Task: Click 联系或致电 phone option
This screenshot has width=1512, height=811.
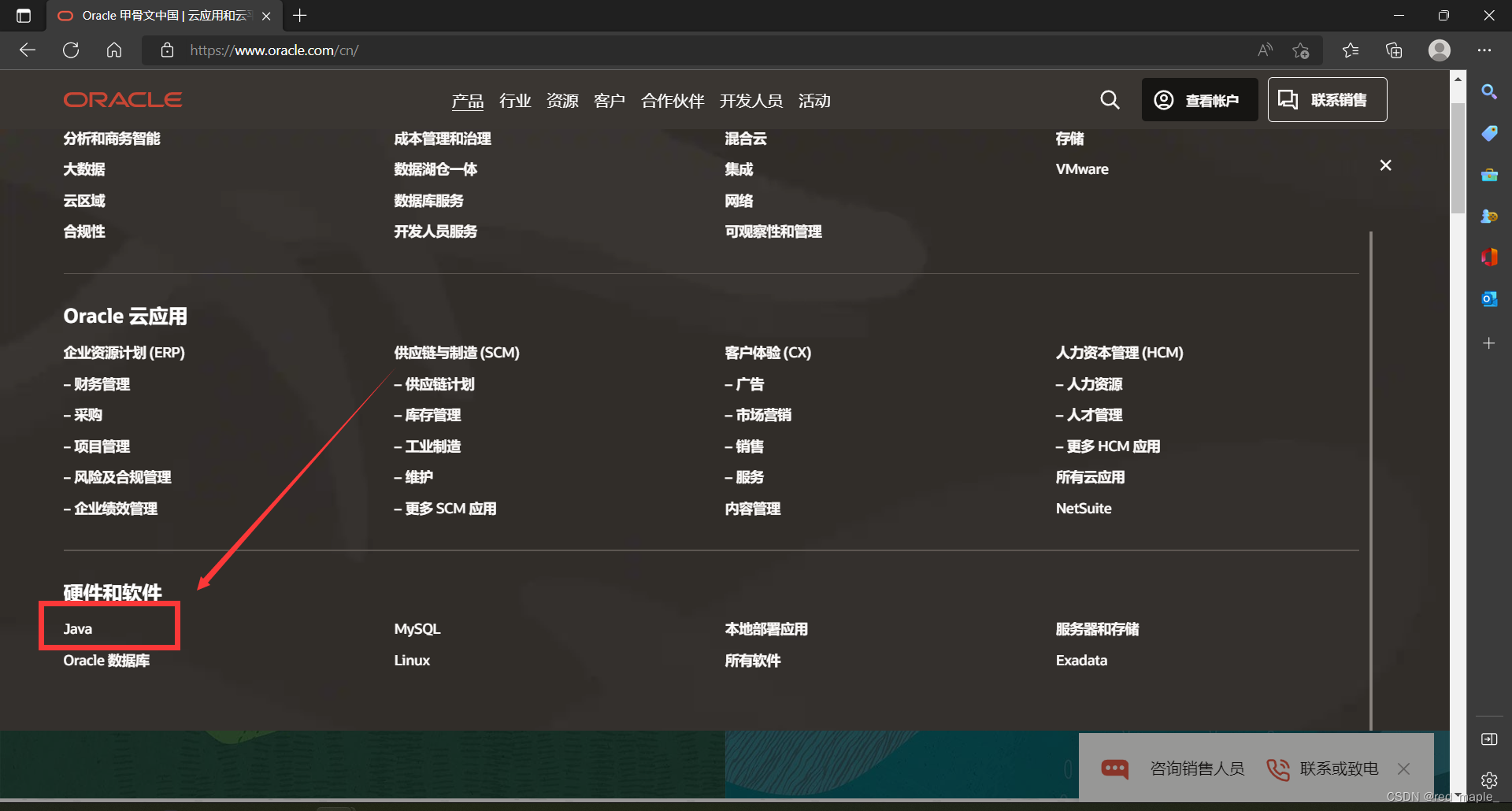Action: click(x=1322, y=768)
